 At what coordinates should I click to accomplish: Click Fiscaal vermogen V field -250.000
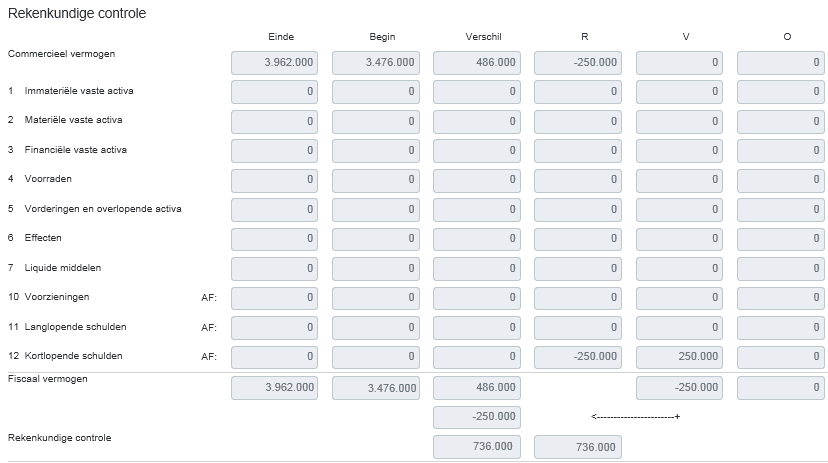click(x=680, y=388)
